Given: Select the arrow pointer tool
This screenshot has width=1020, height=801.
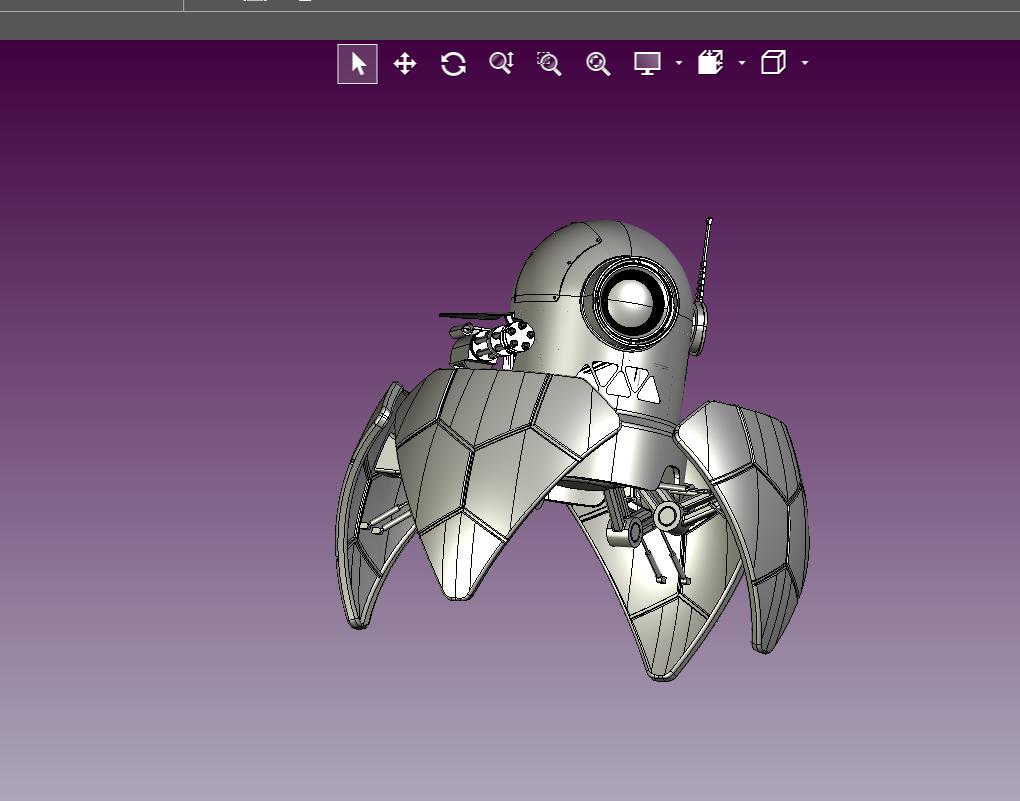Looking at the screenshot, I should (x=357, y=64).
